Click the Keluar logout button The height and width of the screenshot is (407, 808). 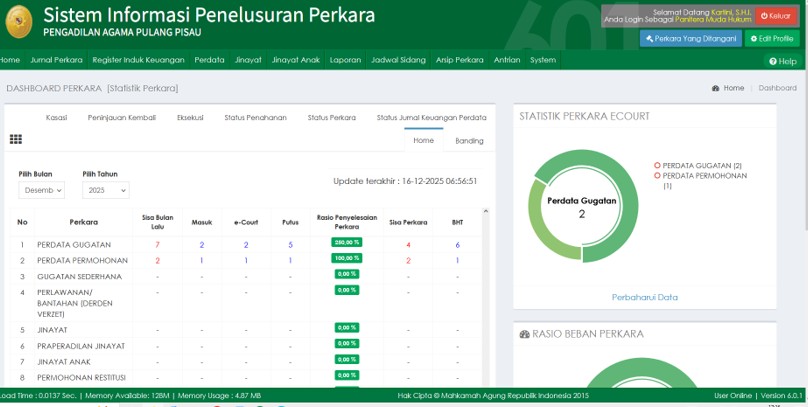(x=776, y=16)
